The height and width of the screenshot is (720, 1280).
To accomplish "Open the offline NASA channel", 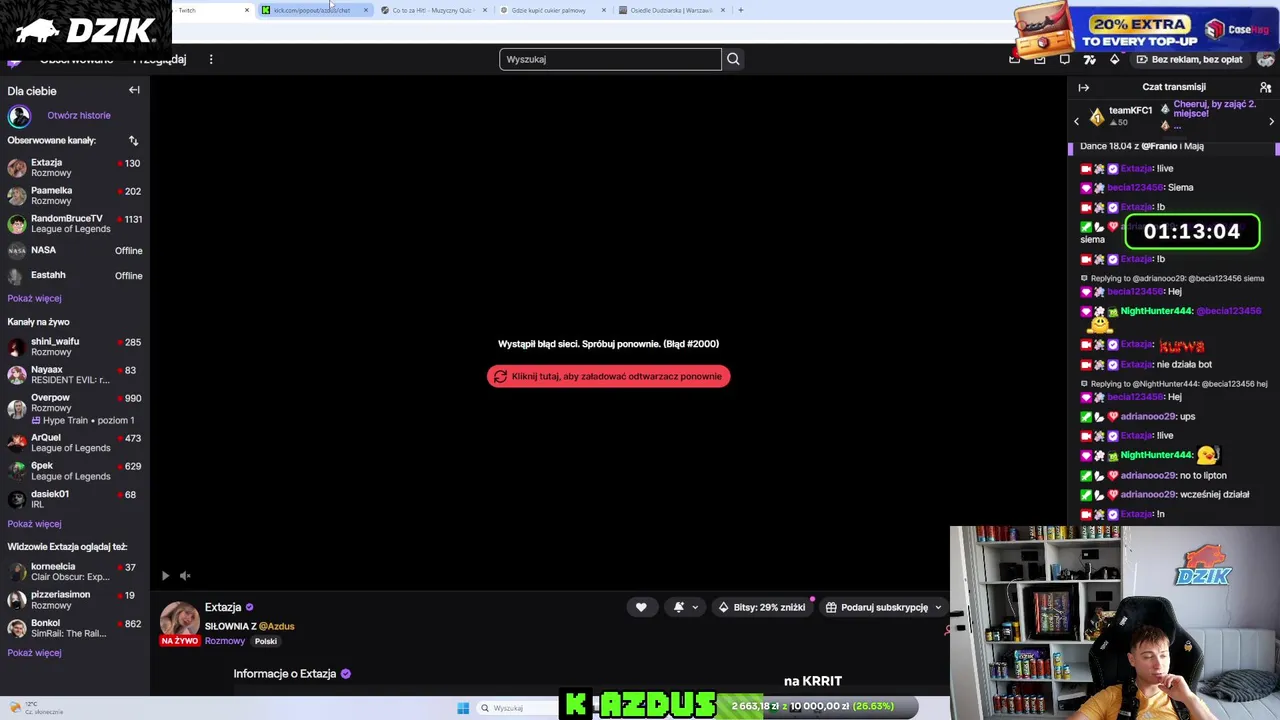I will tap(75, 250).
